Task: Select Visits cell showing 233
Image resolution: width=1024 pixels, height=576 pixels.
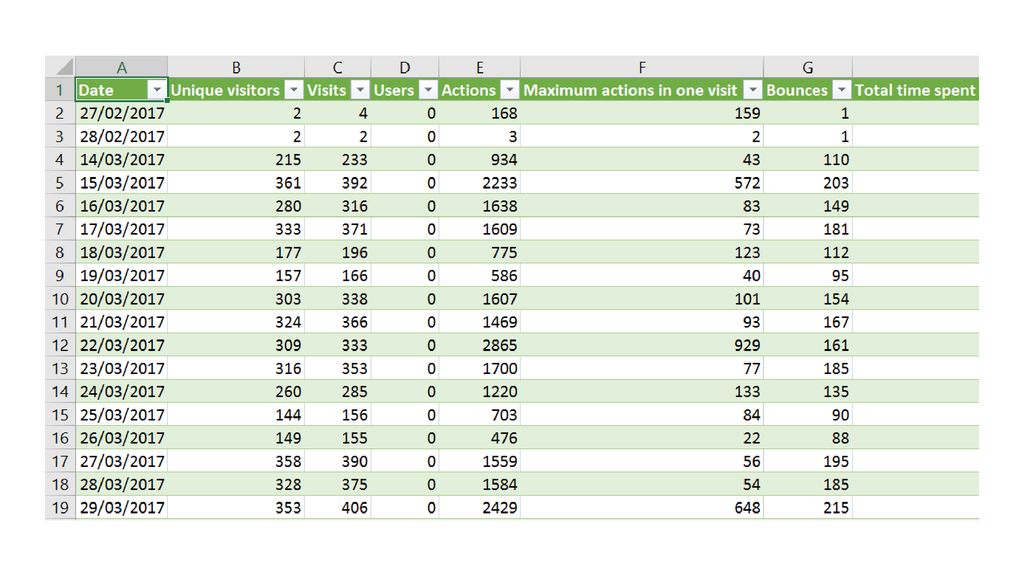Action: (338, 159)
